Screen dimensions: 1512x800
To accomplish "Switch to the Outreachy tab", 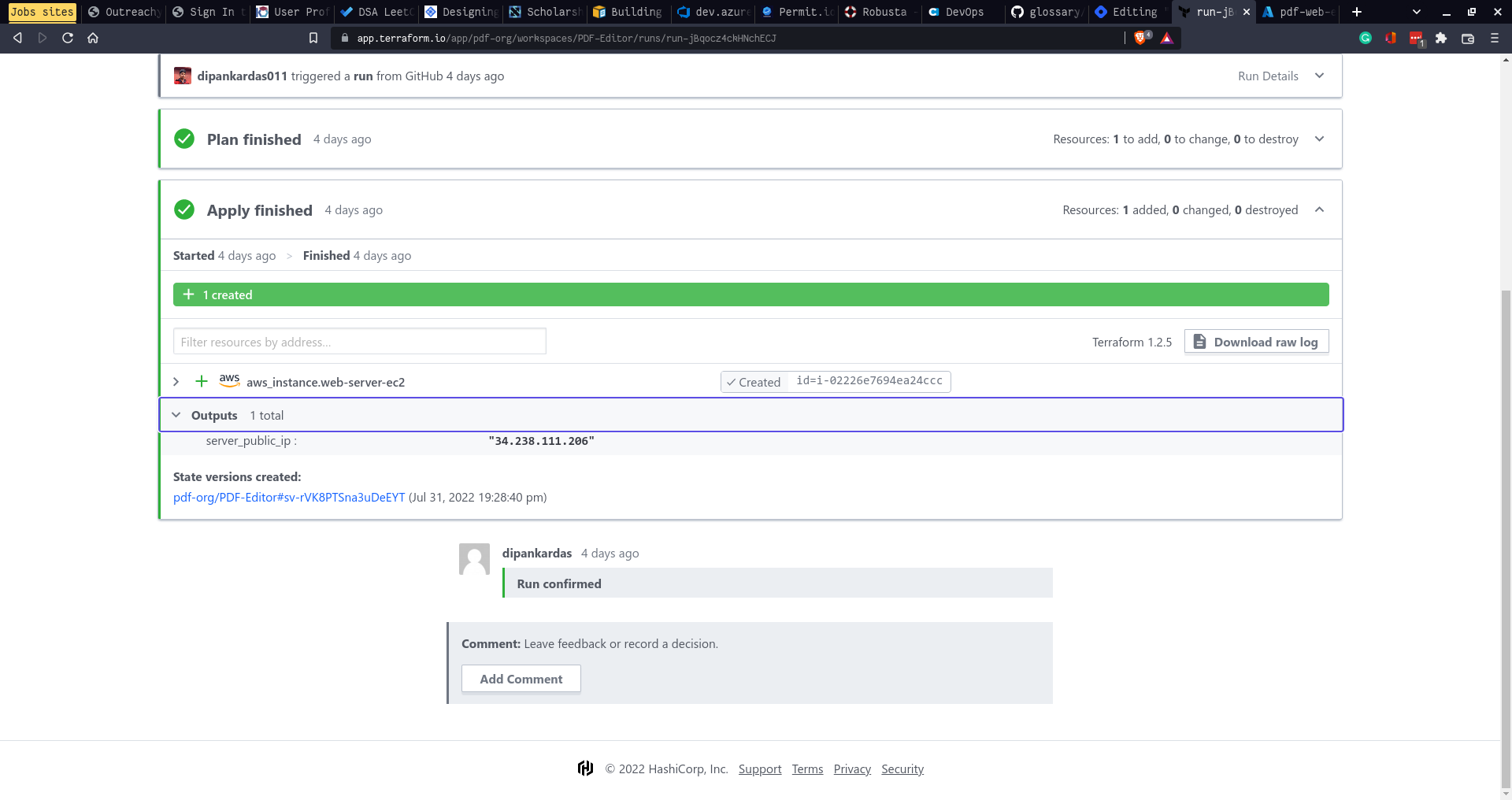I will point(124,12).
